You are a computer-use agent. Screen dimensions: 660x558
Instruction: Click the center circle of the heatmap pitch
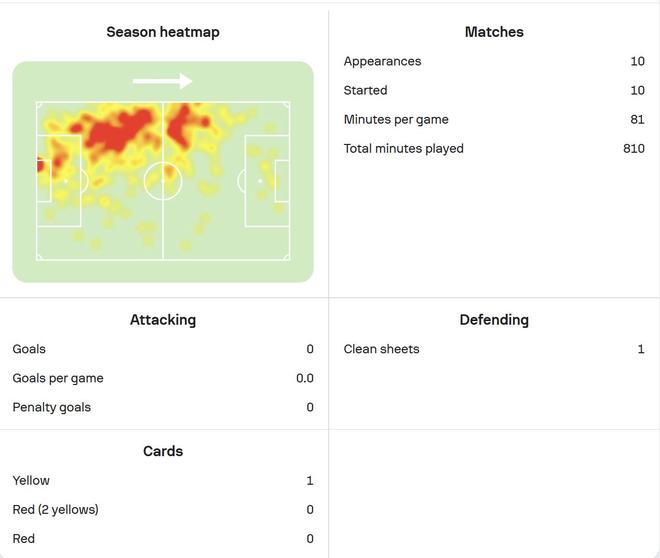[x=163, y=181]
